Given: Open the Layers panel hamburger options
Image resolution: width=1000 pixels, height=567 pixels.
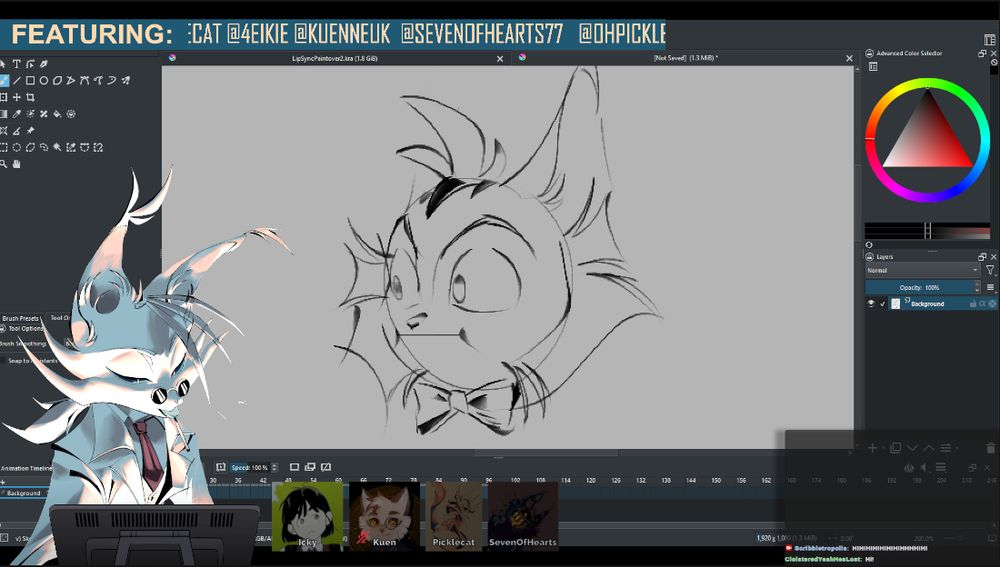Looking at the screenshot, I should coord(990,288).
